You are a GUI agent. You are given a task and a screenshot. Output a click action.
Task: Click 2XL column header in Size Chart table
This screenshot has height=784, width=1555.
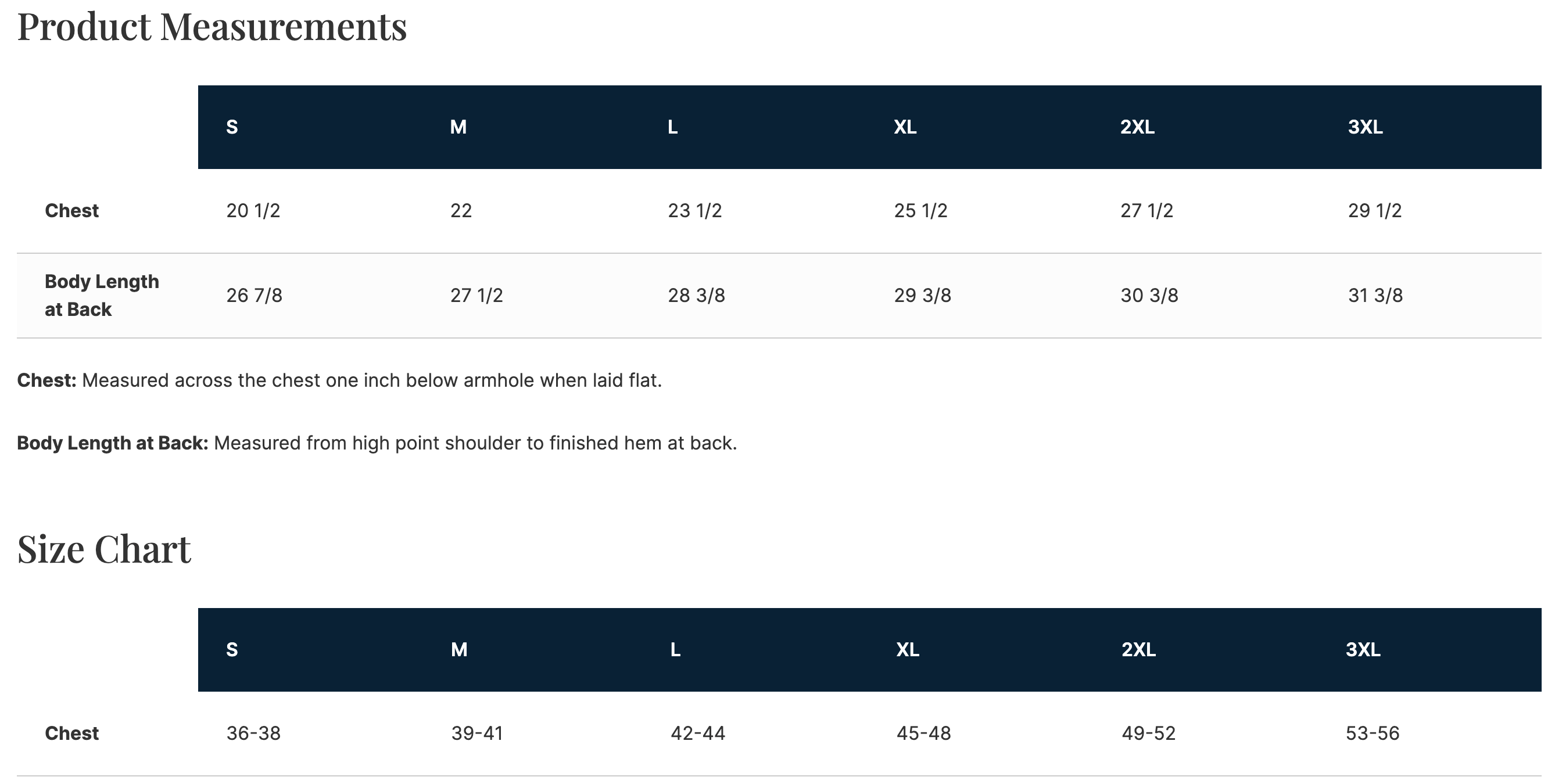pyautogui.click(x=1138, y=649)
